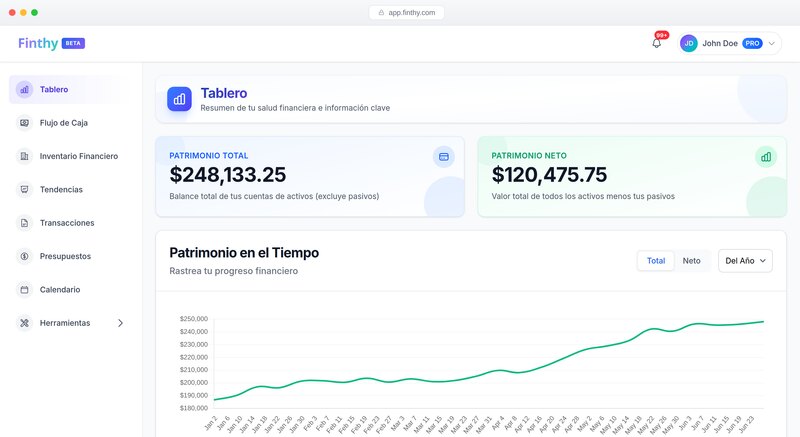Open the user menu dropdown chevron
This screenshot has height=437, width=800.
click(771, 43)
